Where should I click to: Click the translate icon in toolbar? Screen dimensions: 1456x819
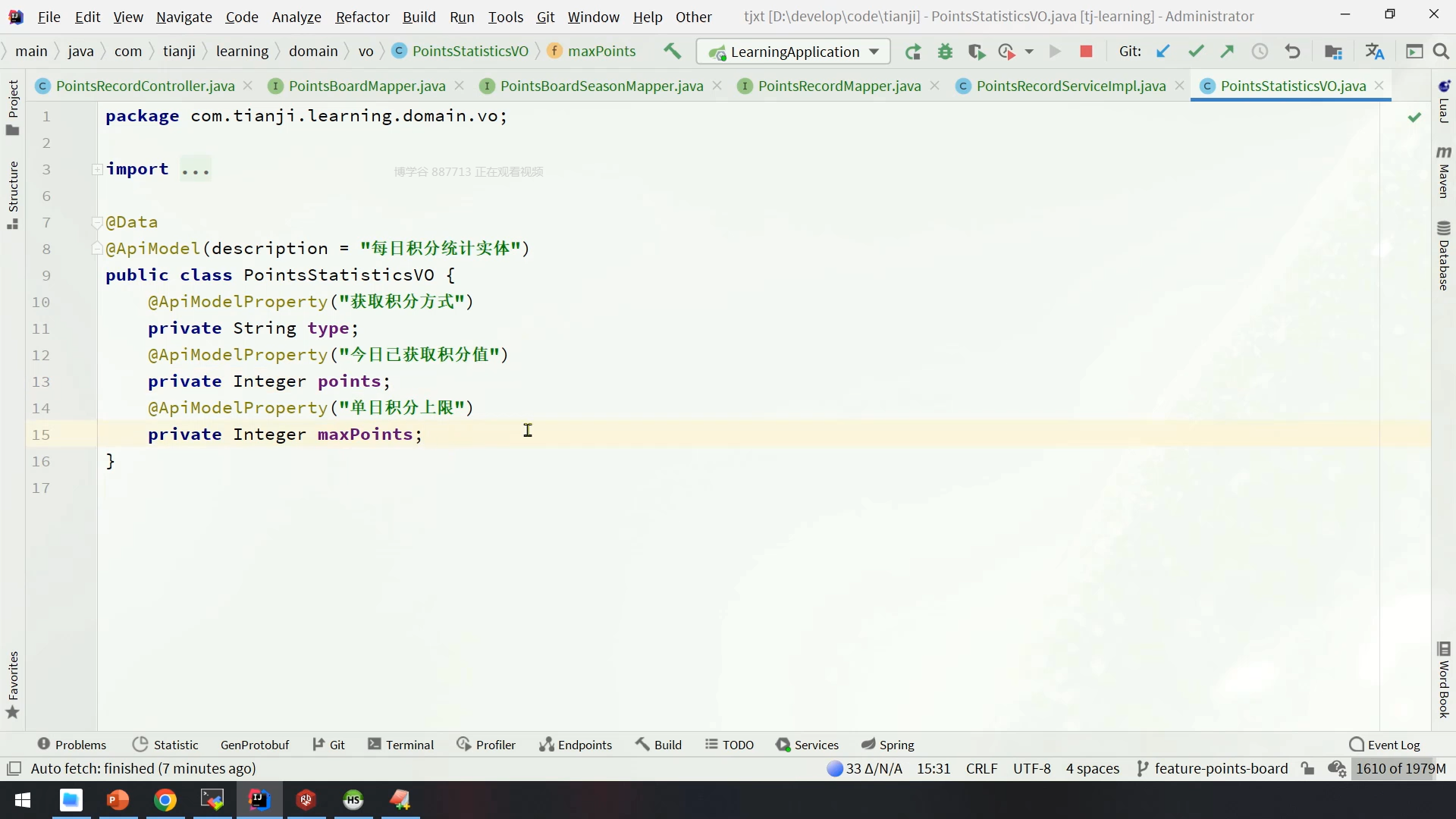click(1374, 52)
